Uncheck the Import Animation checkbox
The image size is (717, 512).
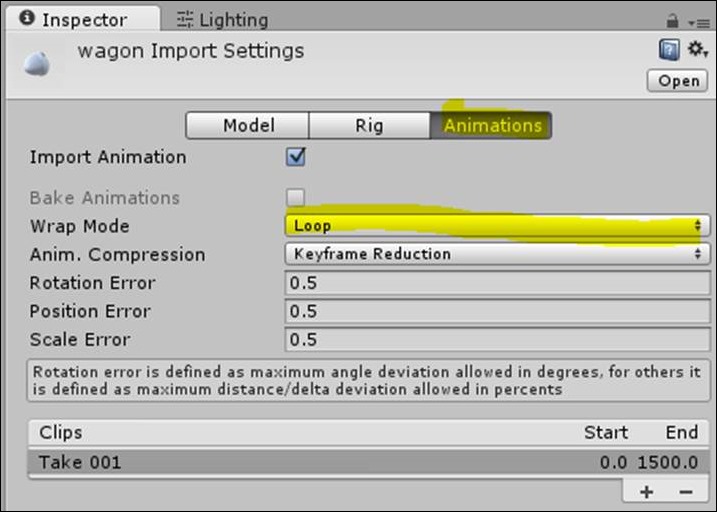(295, 157)
